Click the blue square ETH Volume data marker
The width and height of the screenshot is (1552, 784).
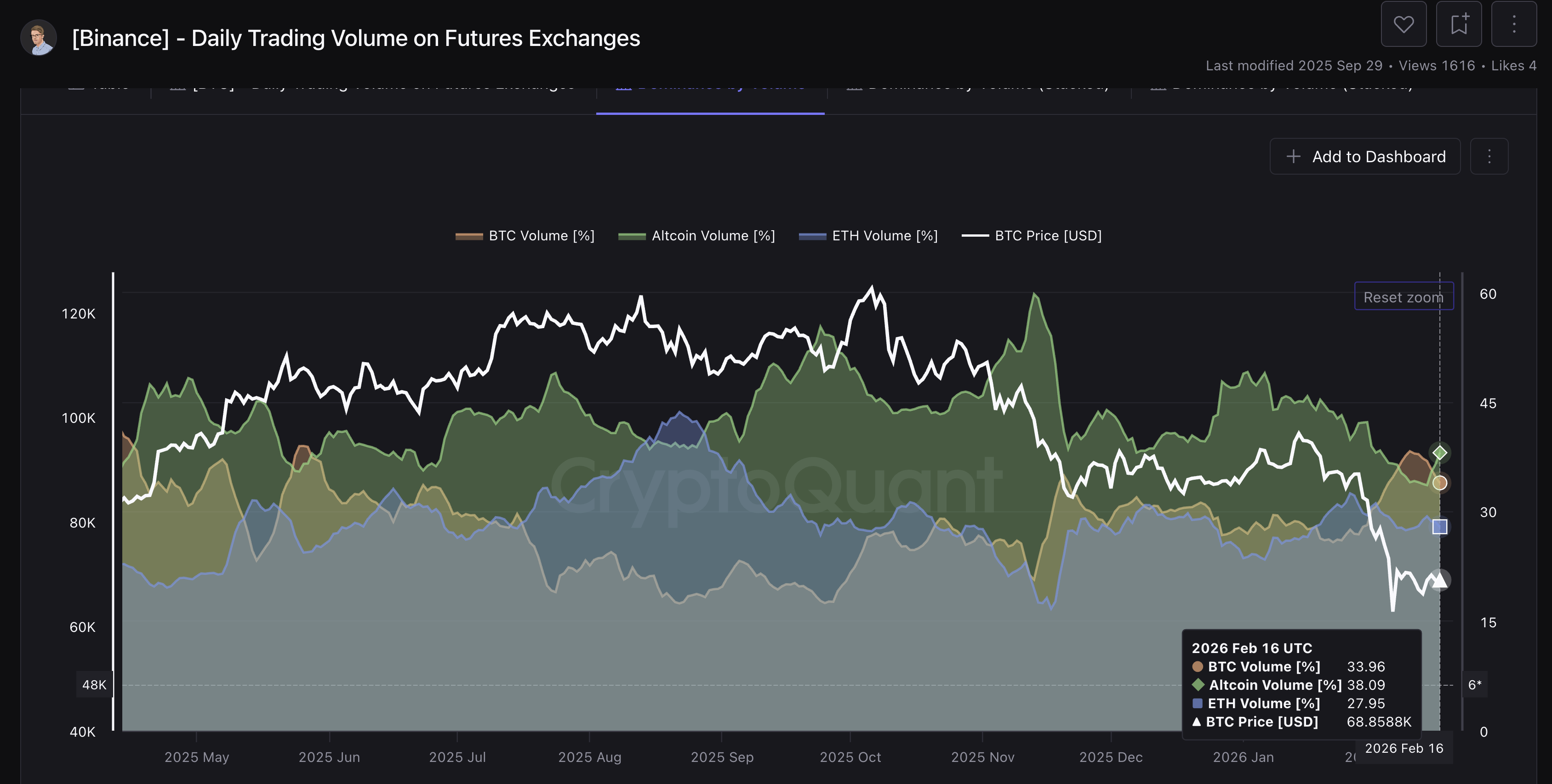1439,527
